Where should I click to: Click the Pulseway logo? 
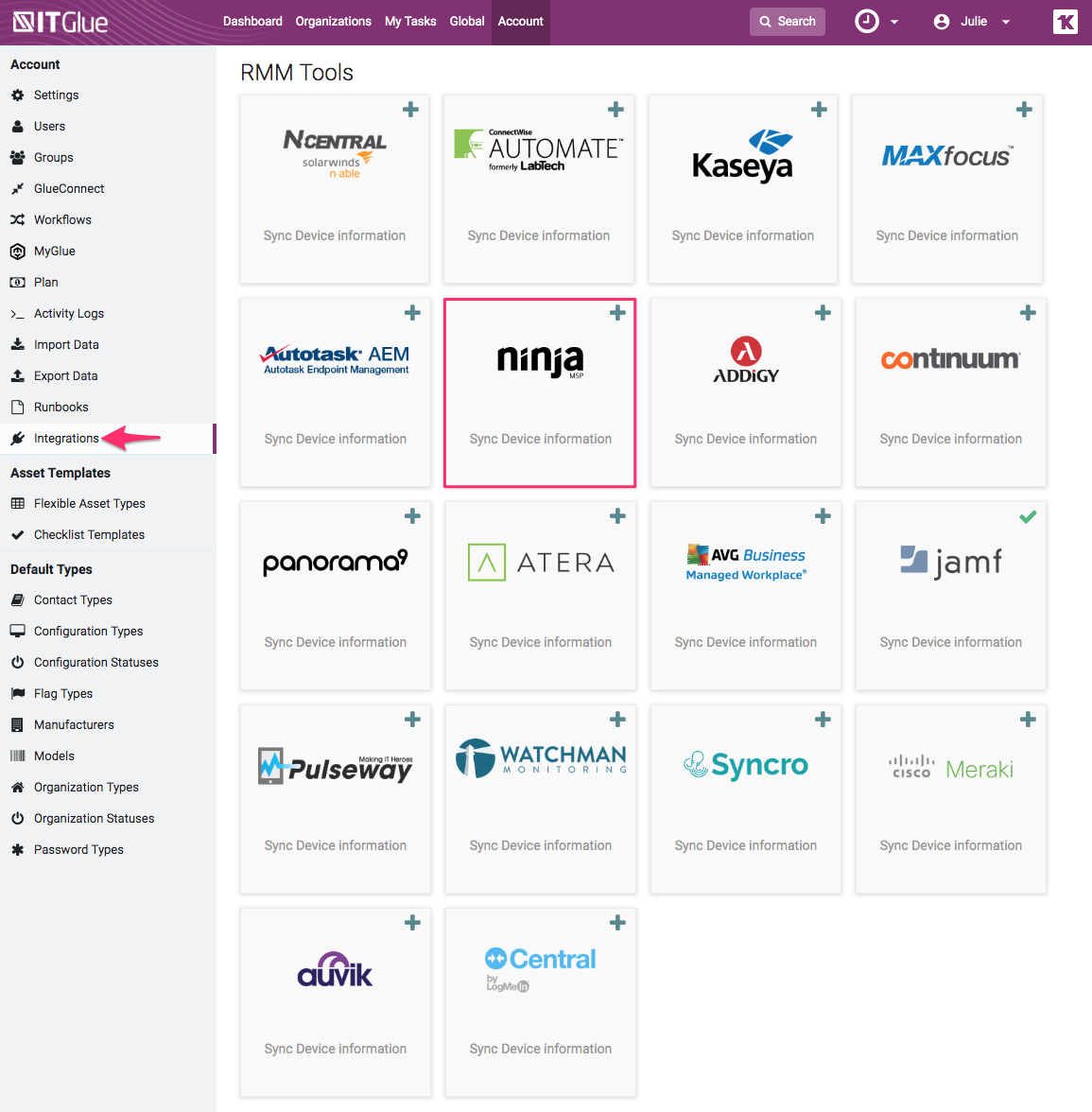(x=336, y=766)
